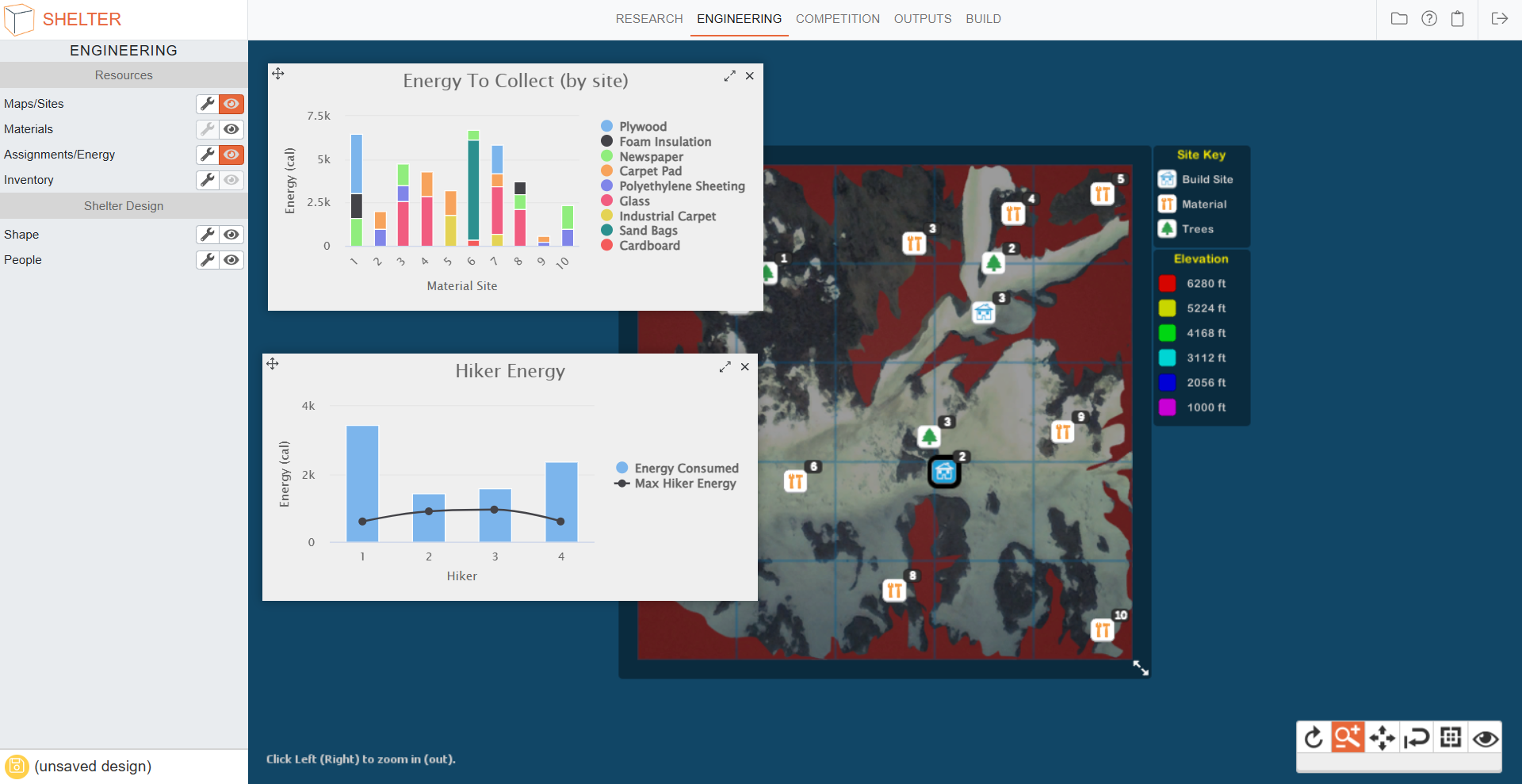Open the OUTPUTS tab
1522x784 pixels.
tap(922, 19)
